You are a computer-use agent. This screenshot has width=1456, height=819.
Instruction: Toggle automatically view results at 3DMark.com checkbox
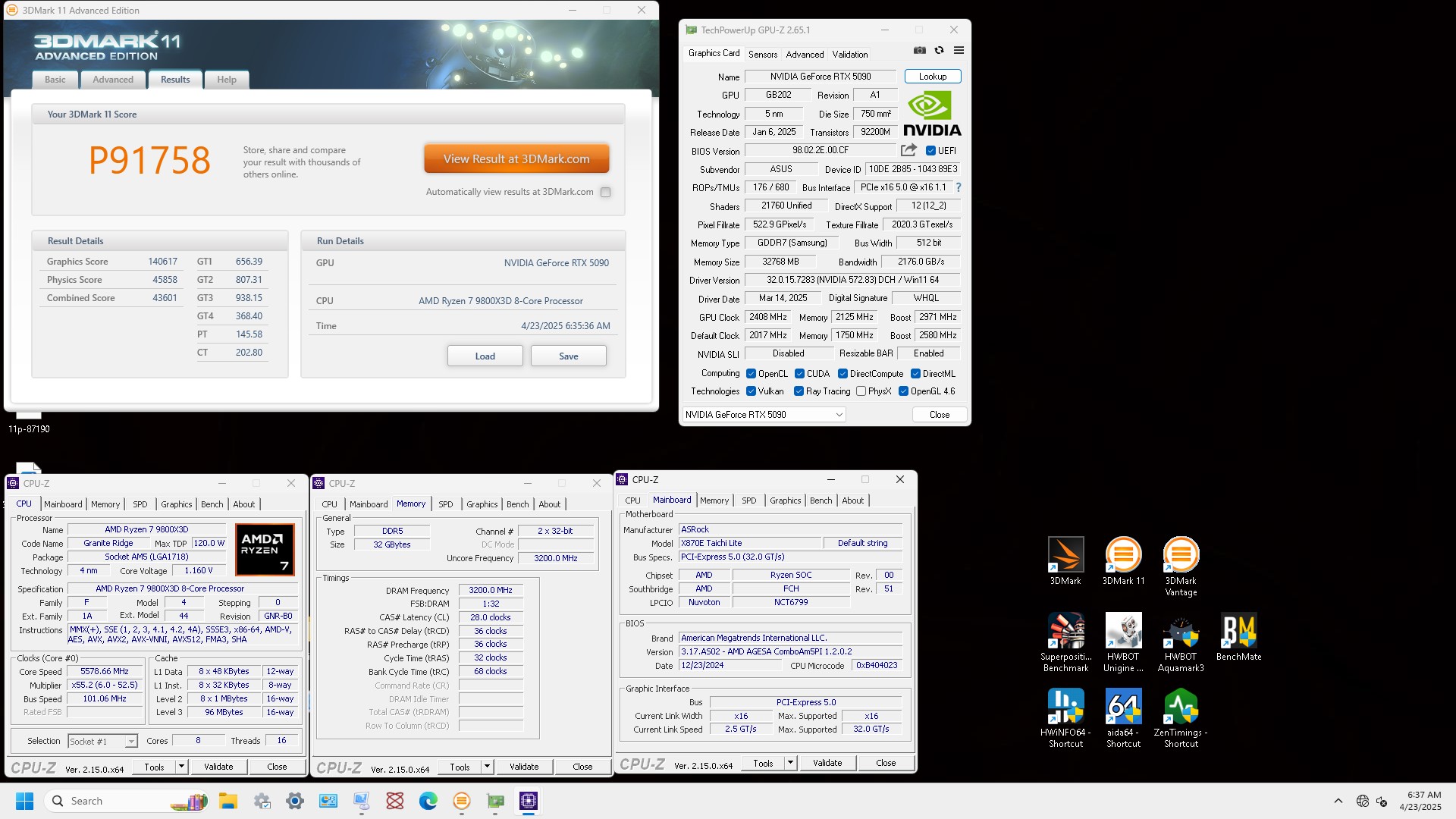click(x=605, y=193)
